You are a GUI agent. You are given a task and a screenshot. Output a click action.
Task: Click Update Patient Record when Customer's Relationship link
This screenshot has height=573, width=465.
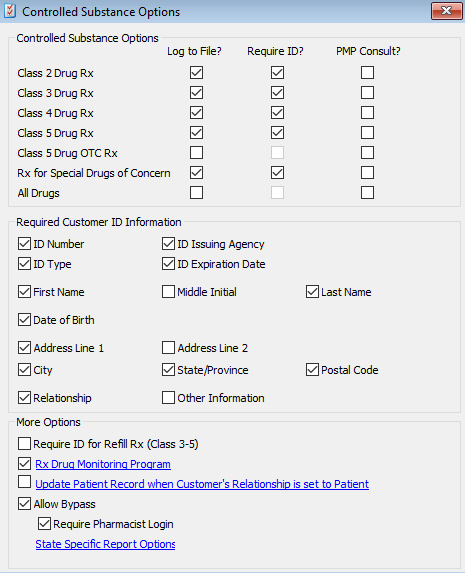(202, 484)
